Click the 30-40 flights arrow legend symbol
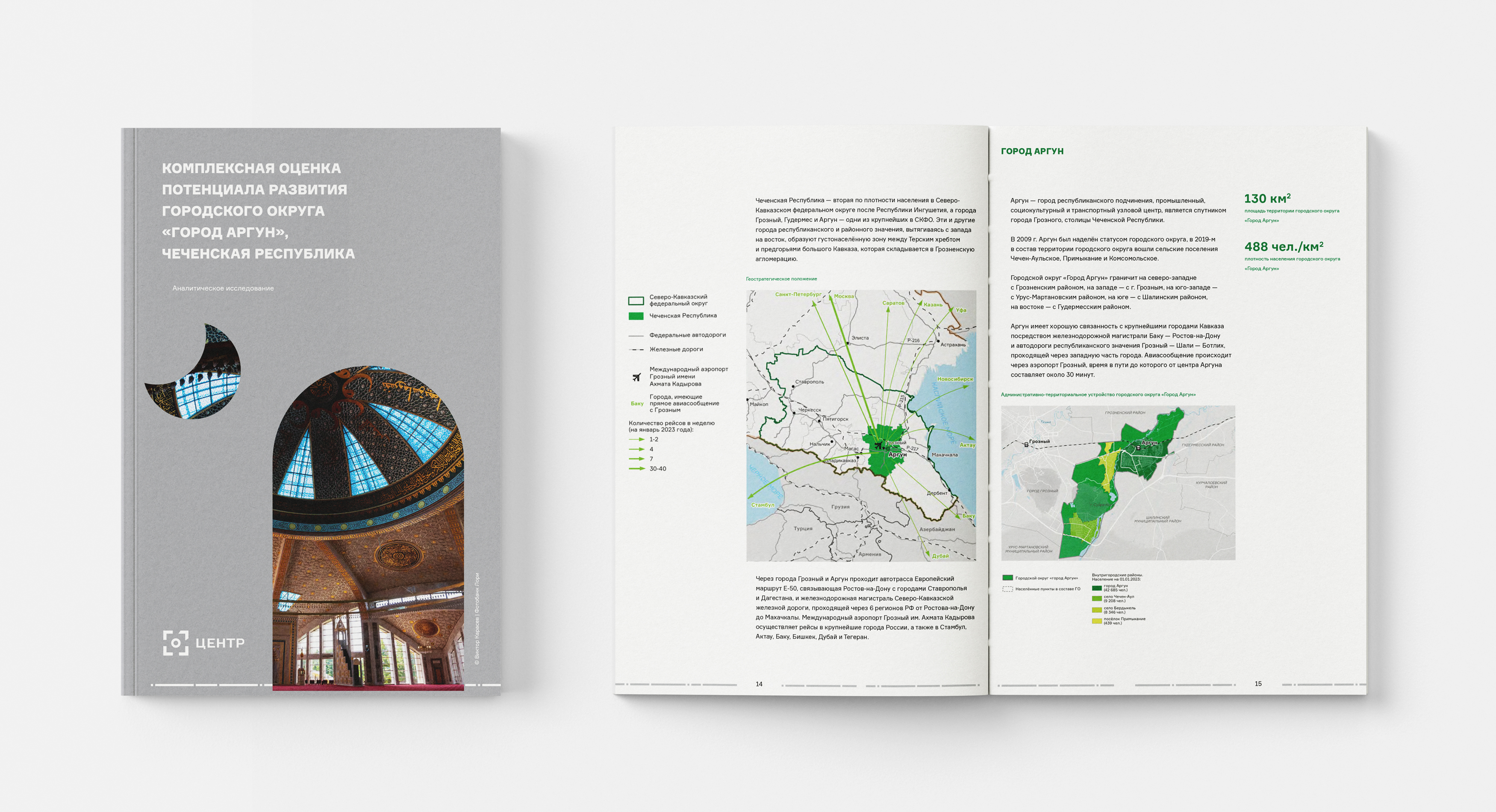Viewport: 1496px width, 812px height. tap(637, 469)
